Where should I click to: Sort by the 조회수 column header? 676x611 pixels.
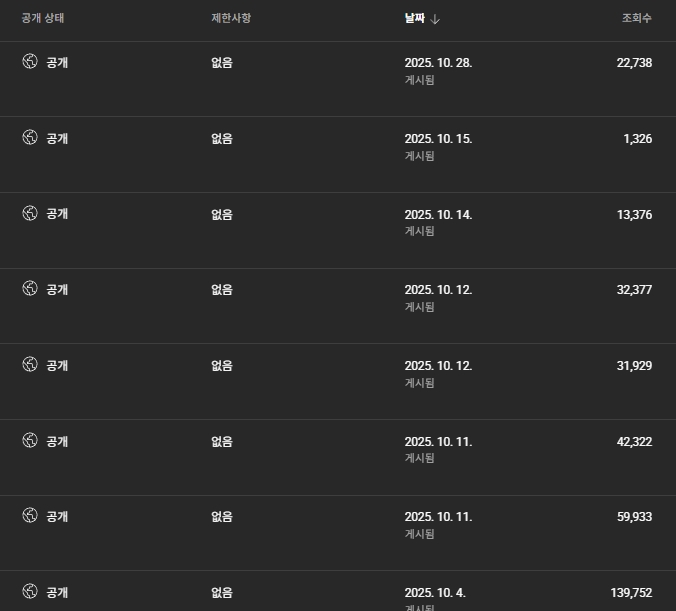coord(636,18)
